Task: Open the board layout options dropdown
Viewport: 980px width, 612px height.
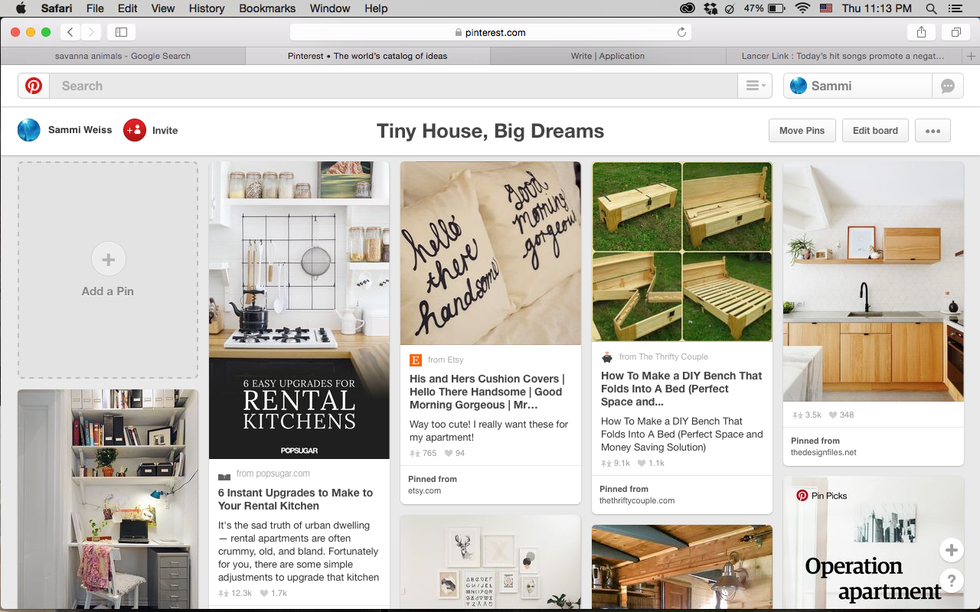Action: point(755,86)
